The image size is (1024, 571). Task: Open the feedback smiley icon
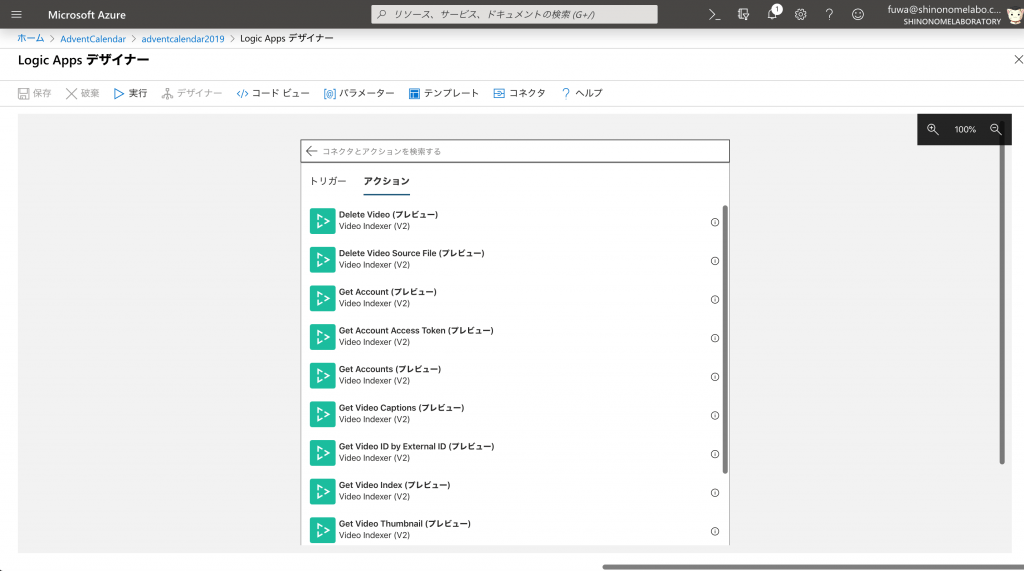[858, 14]
